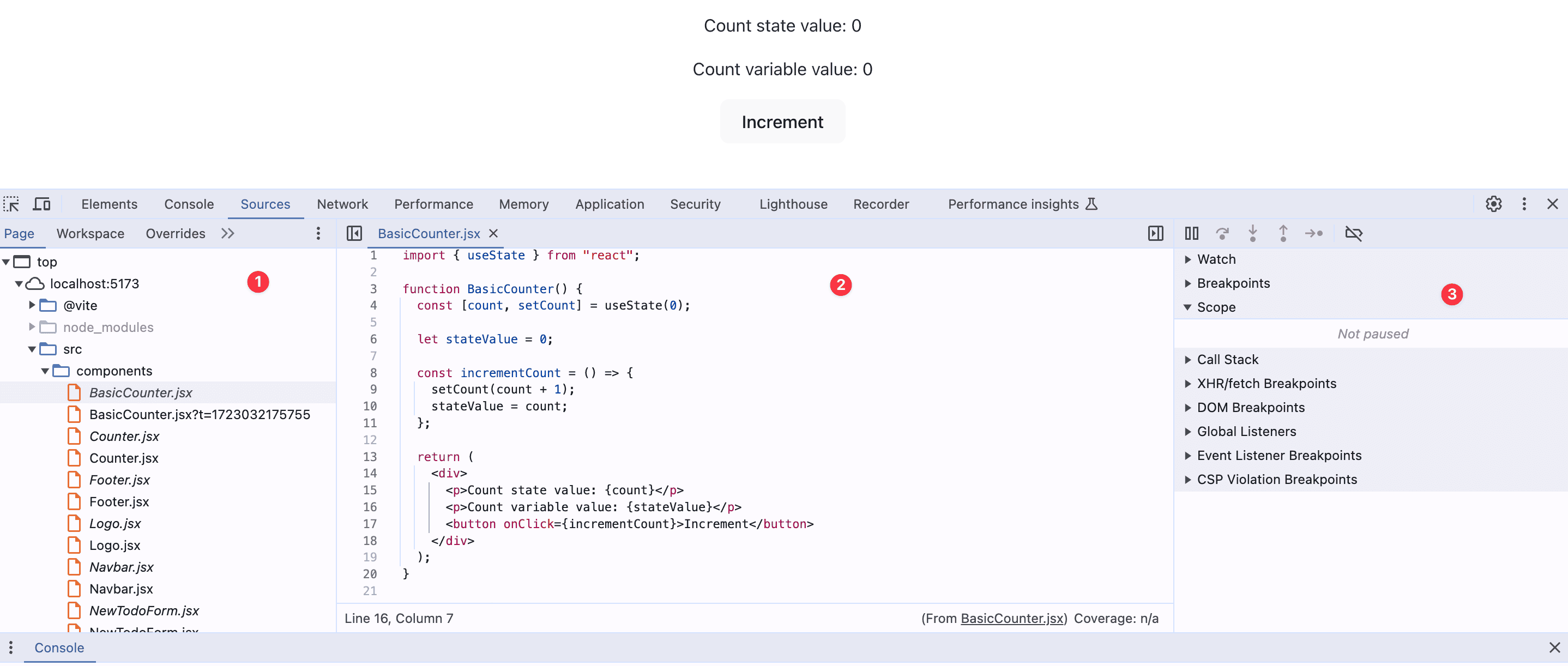Toggle the device toolbar icon
Screen dimensions: 1568x666
point(41,204)
